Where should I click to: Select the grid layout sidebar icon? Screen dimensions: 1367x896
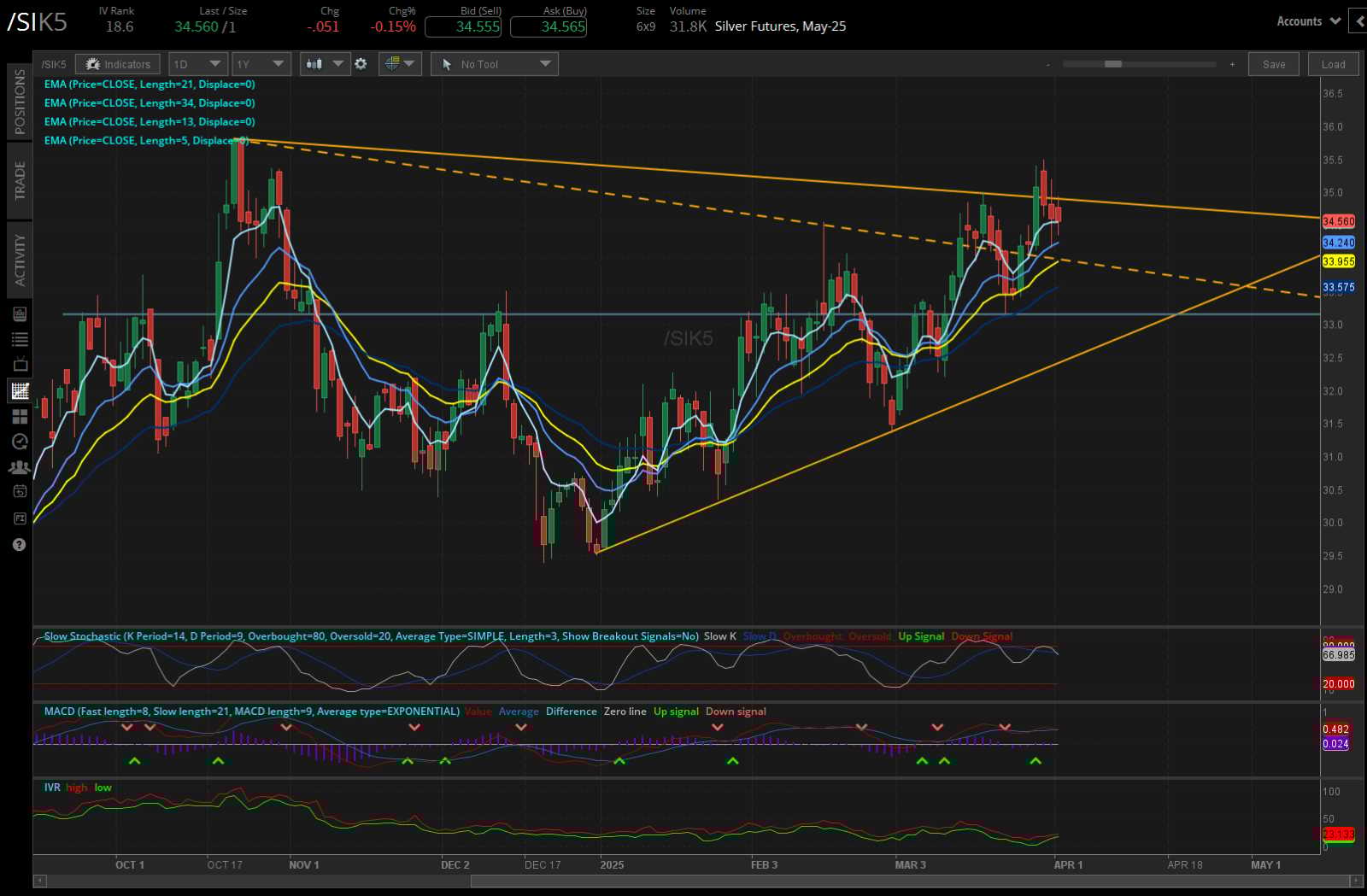(x=20, y=417)
